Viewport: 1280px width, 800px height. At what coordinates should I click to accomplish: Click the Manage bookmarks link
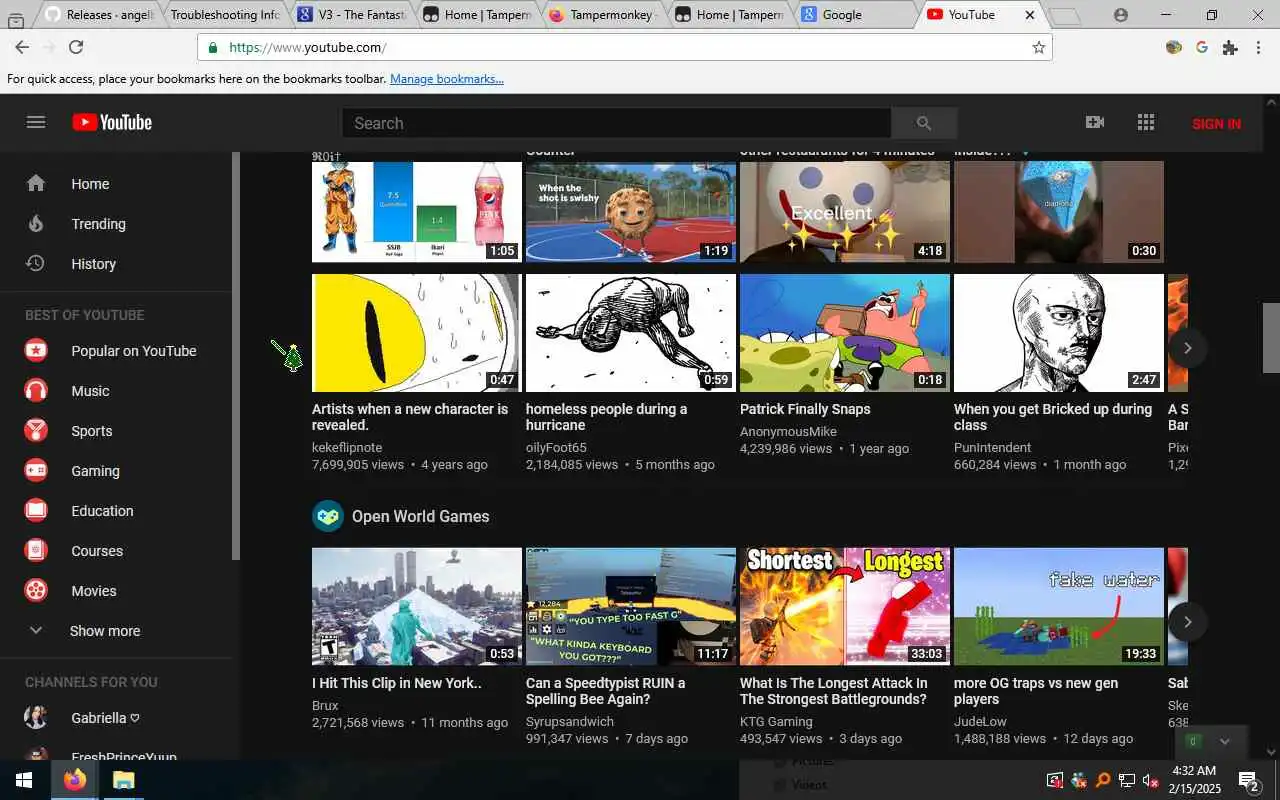tap(447, 79)
